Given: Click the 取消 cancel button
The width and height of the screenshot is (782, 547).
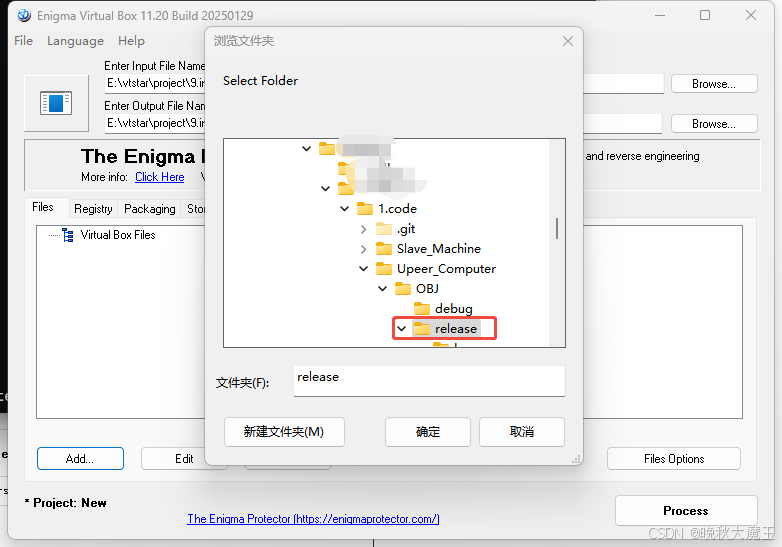Looking at the screenshot, I should click(522, 432).
